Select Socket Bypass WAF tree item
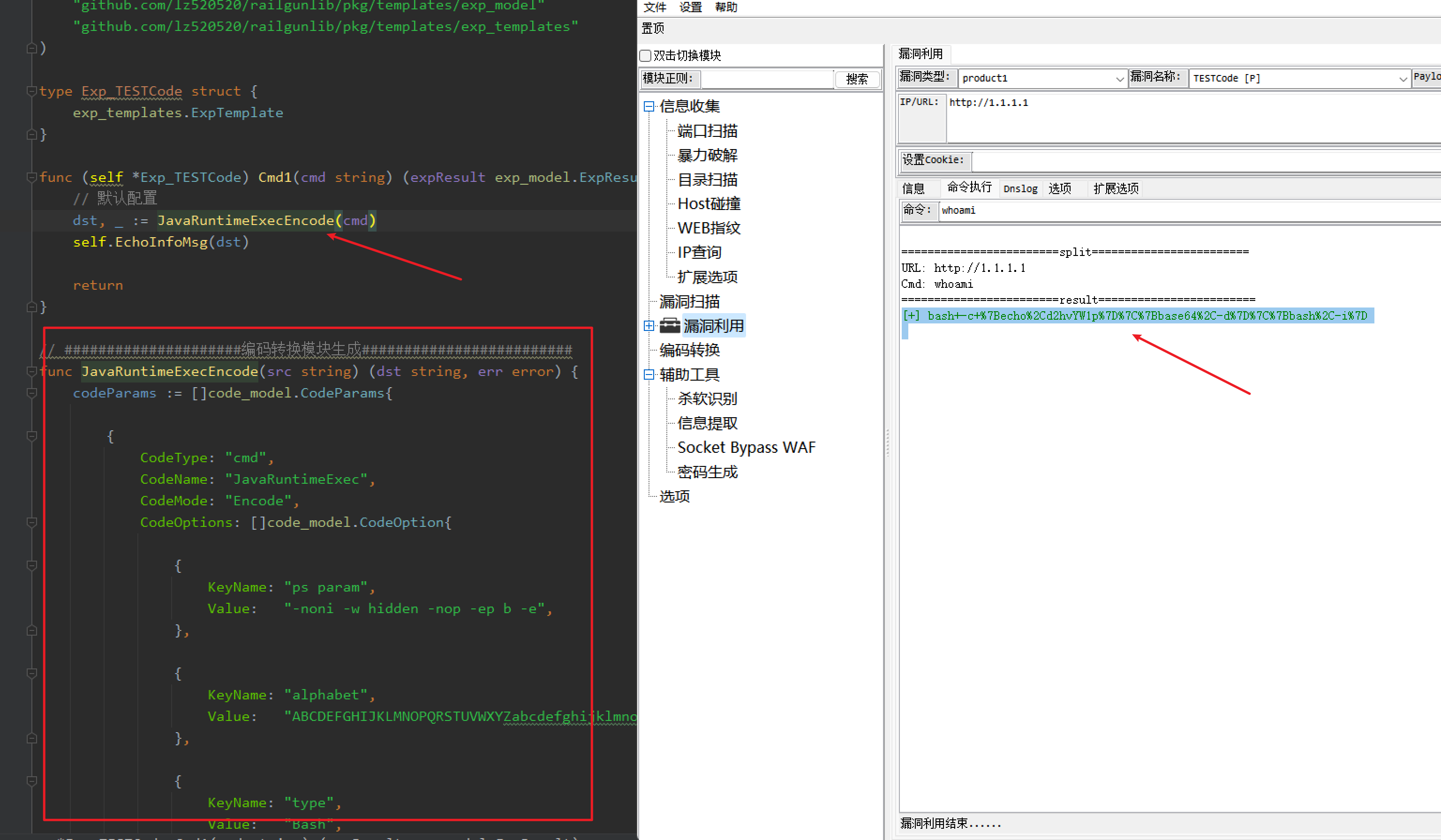The height and width of the screenshot is (840, 1441). coord(746,448)
